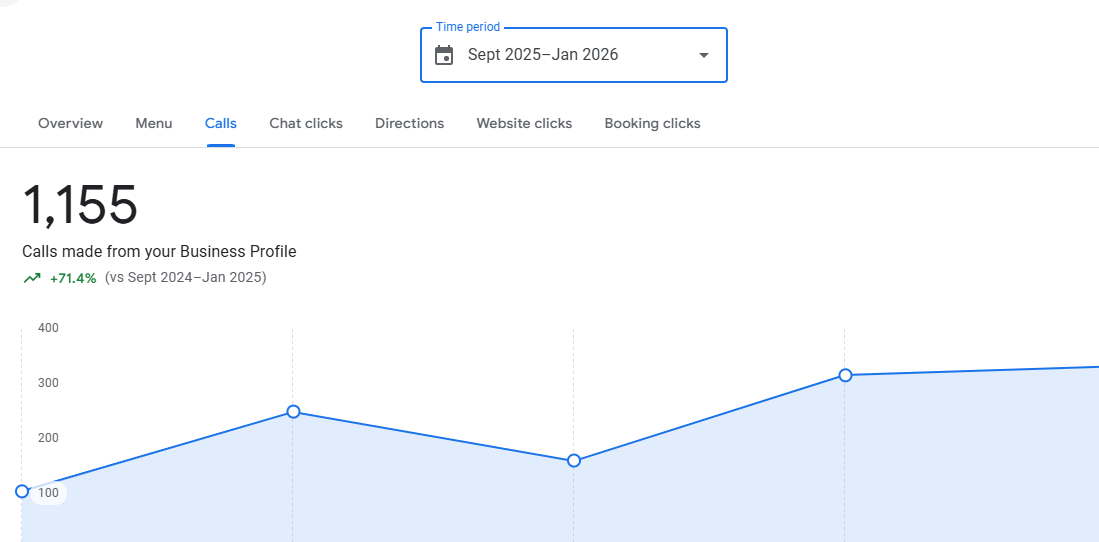Click the Calls made from your Business Profile label

tap(159, 251)
